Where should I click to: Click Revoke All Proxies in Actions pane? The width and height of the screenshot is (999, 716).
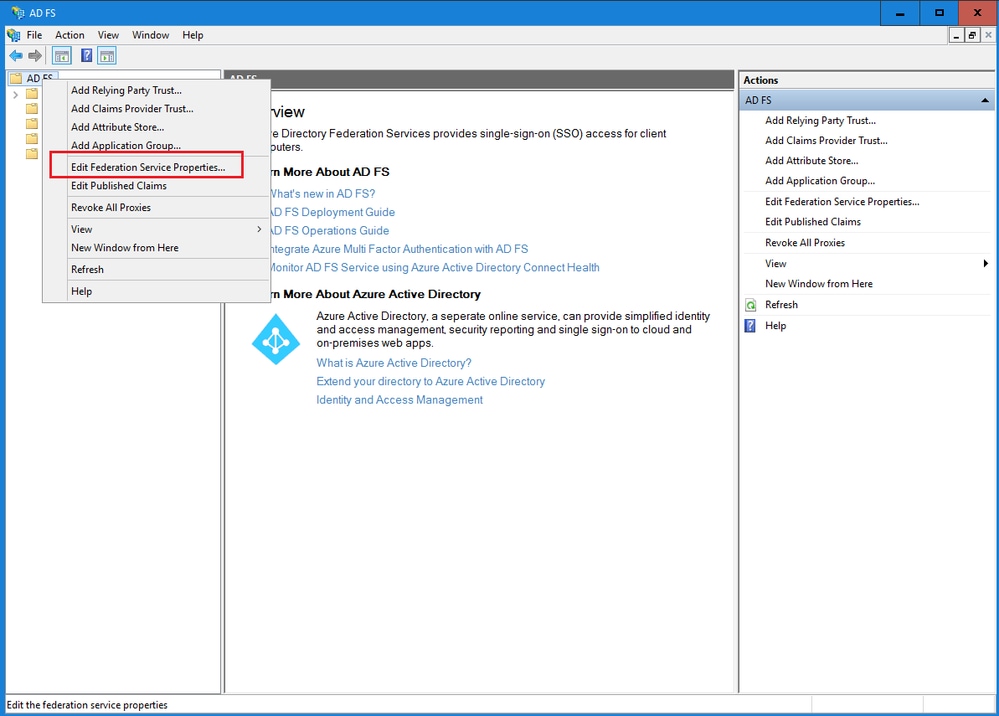805,243
